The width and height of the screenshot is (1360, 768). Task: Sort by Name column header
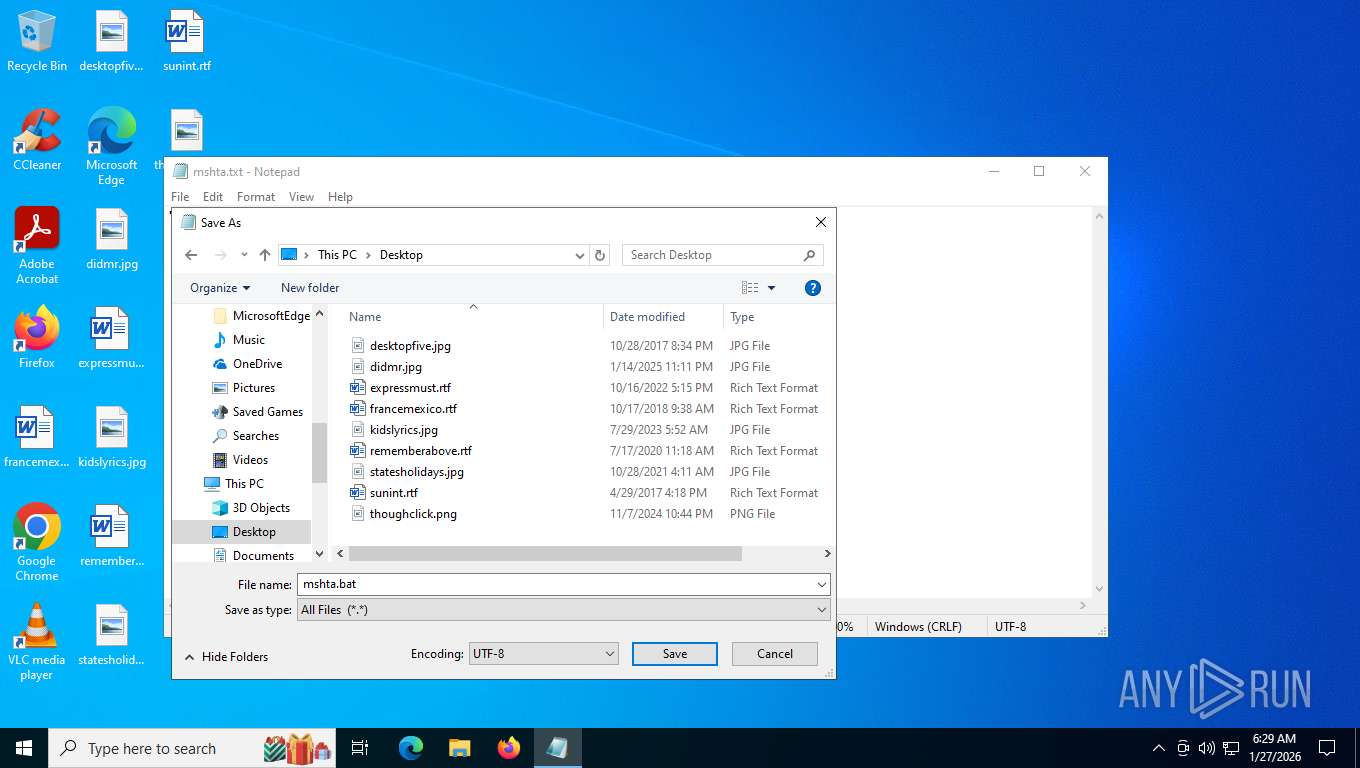point(473,317)
